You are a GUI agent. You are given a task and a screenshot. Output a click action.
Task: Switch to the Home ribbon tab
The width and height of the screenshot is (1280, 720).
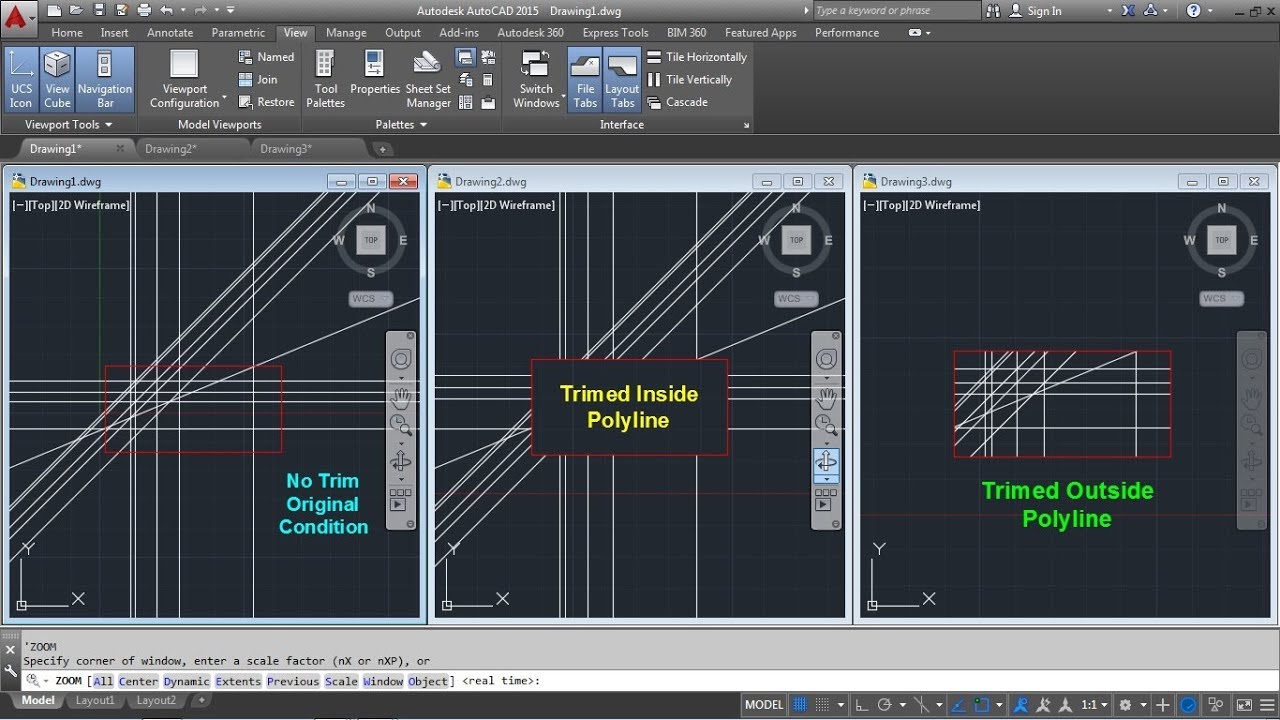coord(67,33)
